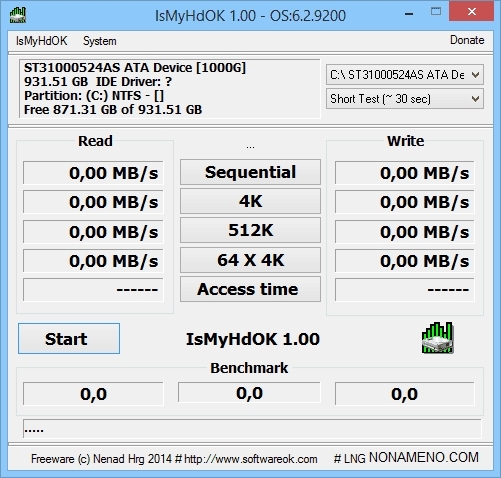Image resolution: width=501 pixels, height=478 pixels.
Task: Close the IsMyHdOK window
Action: click(x=472, y=12)
